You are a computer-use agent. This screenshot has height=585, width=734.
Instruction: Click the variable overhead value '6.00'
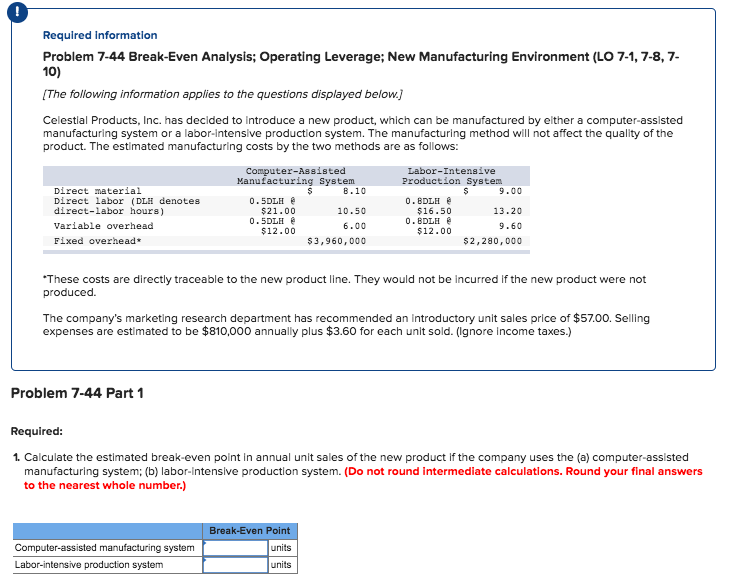tap(354, 226)
